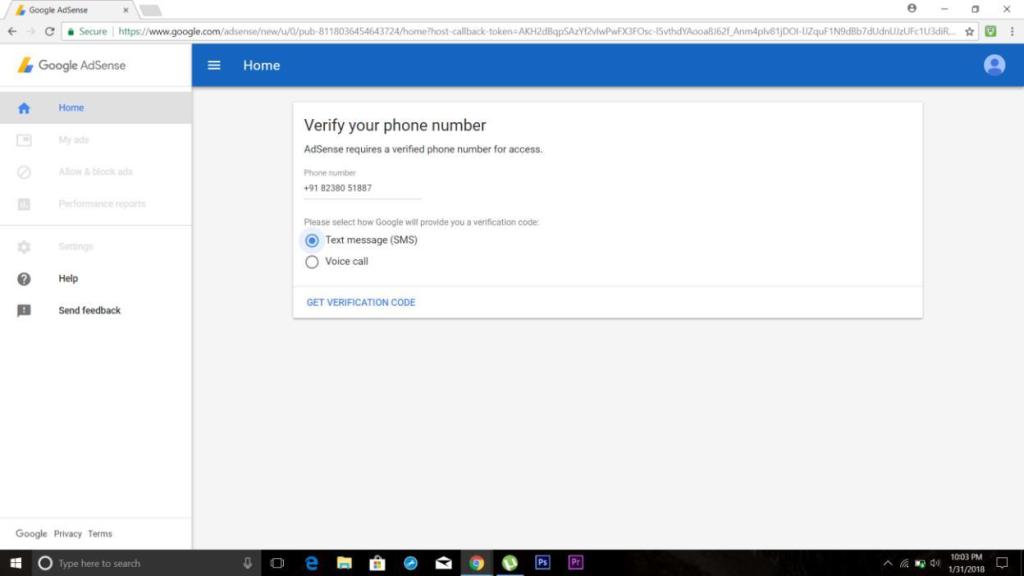Click GET VERIFICATION CODE button
Viewport: 1024px width, 576px height.
pos(361,303)
